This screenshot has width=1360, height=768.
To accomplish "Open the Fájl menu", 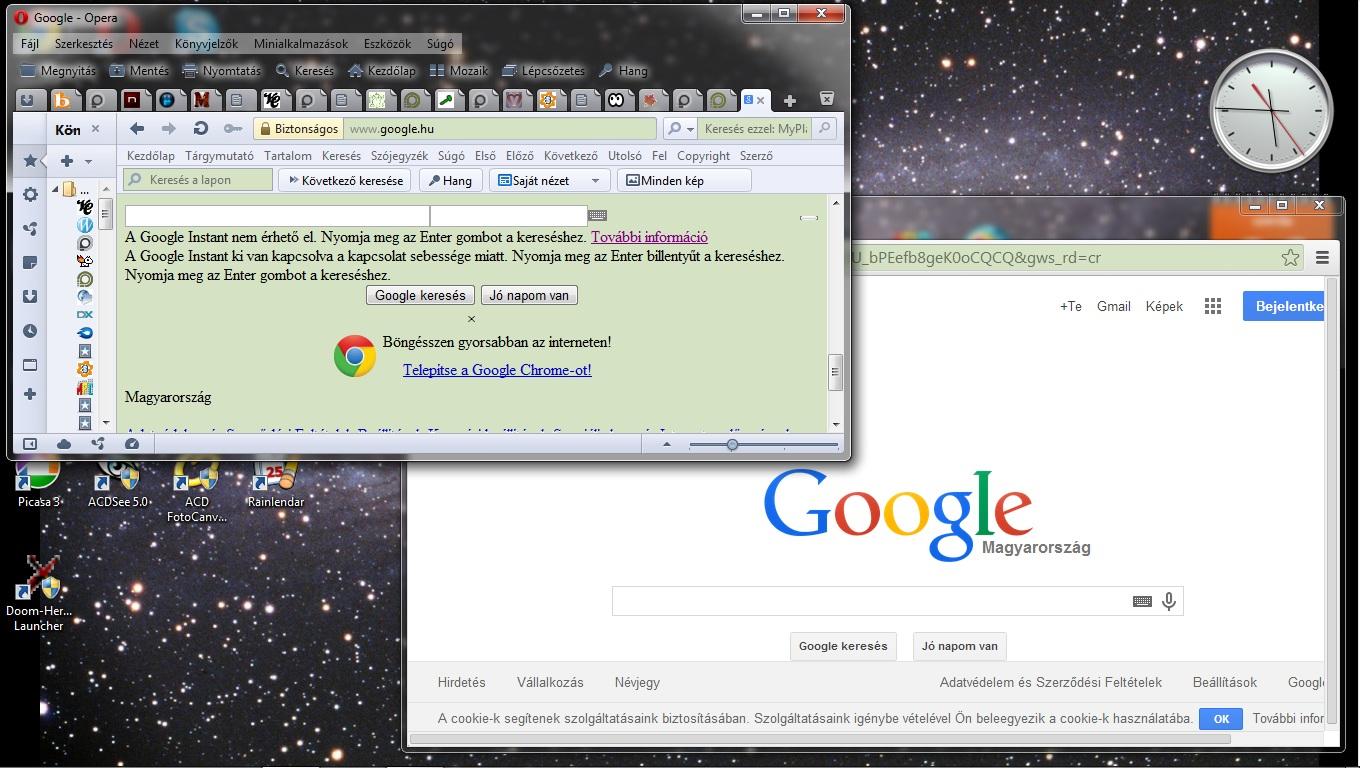I will tap(29, 44).
